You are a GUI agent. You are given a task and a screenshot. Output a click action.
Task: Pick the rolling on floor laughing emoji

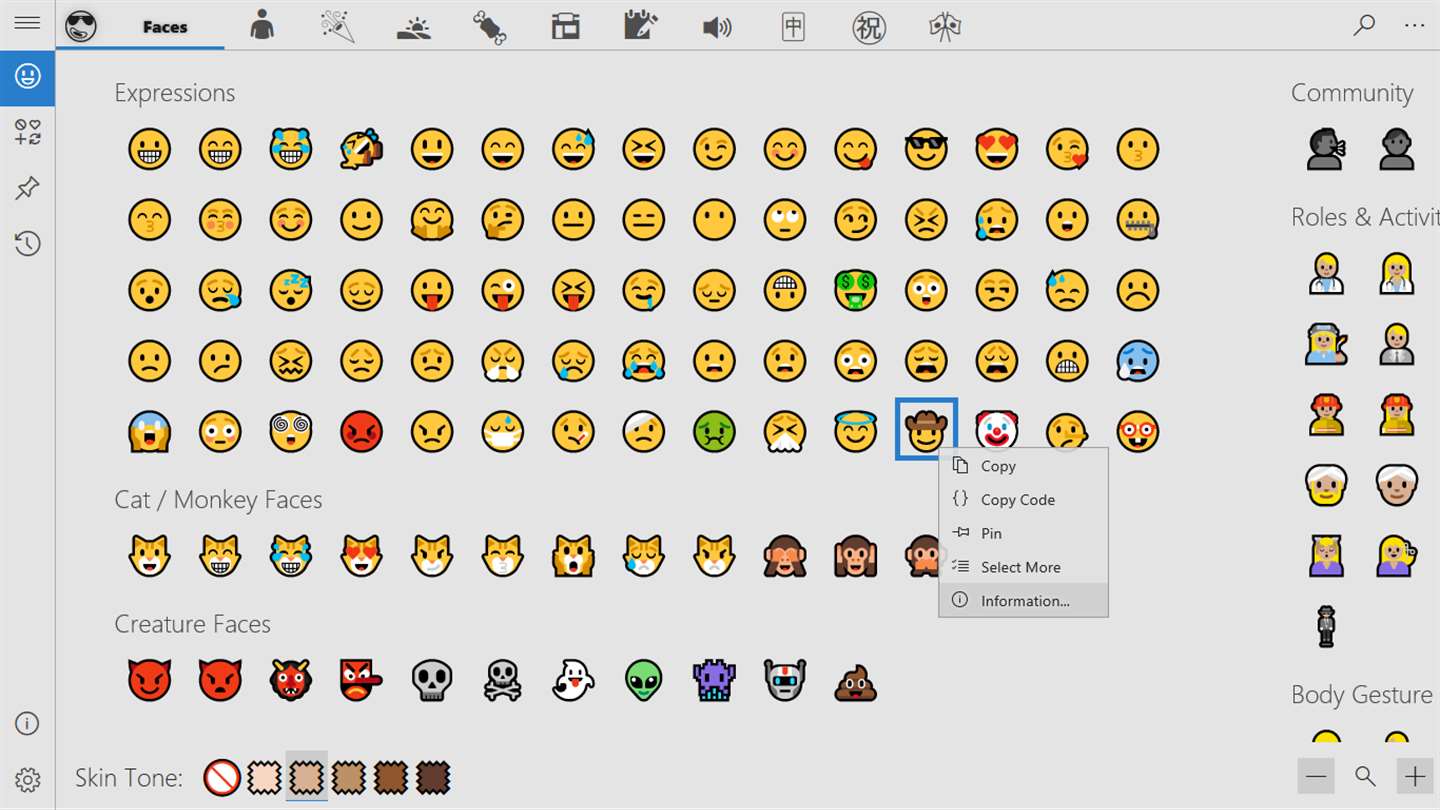pos(361,149)
